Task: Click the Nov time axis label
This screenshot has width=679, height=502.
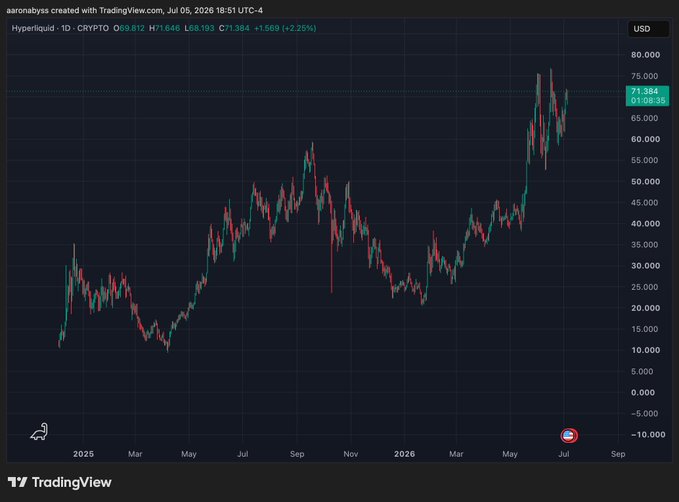Action: tap(350, 454)
